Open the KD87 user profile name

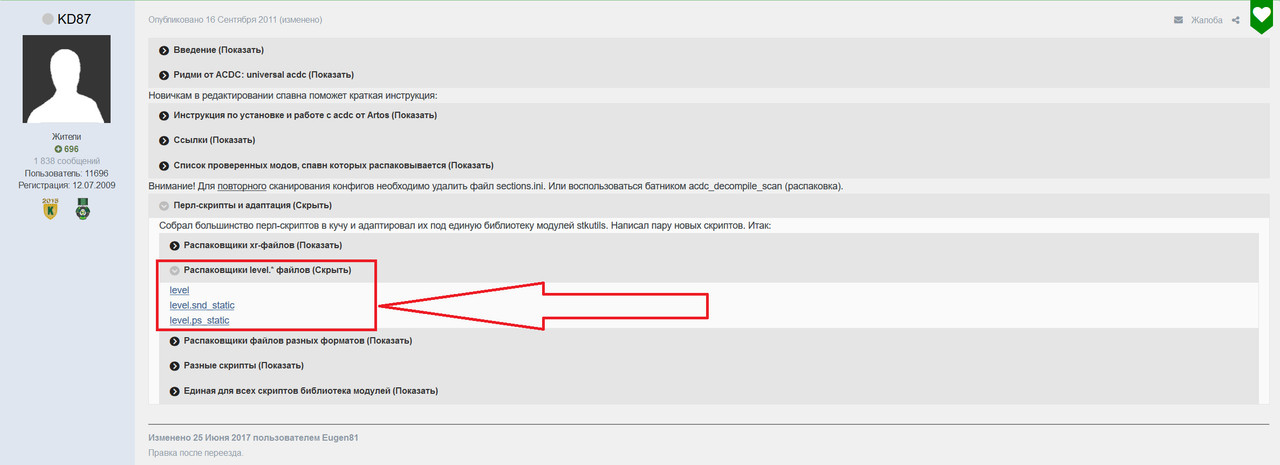[75, 19]
